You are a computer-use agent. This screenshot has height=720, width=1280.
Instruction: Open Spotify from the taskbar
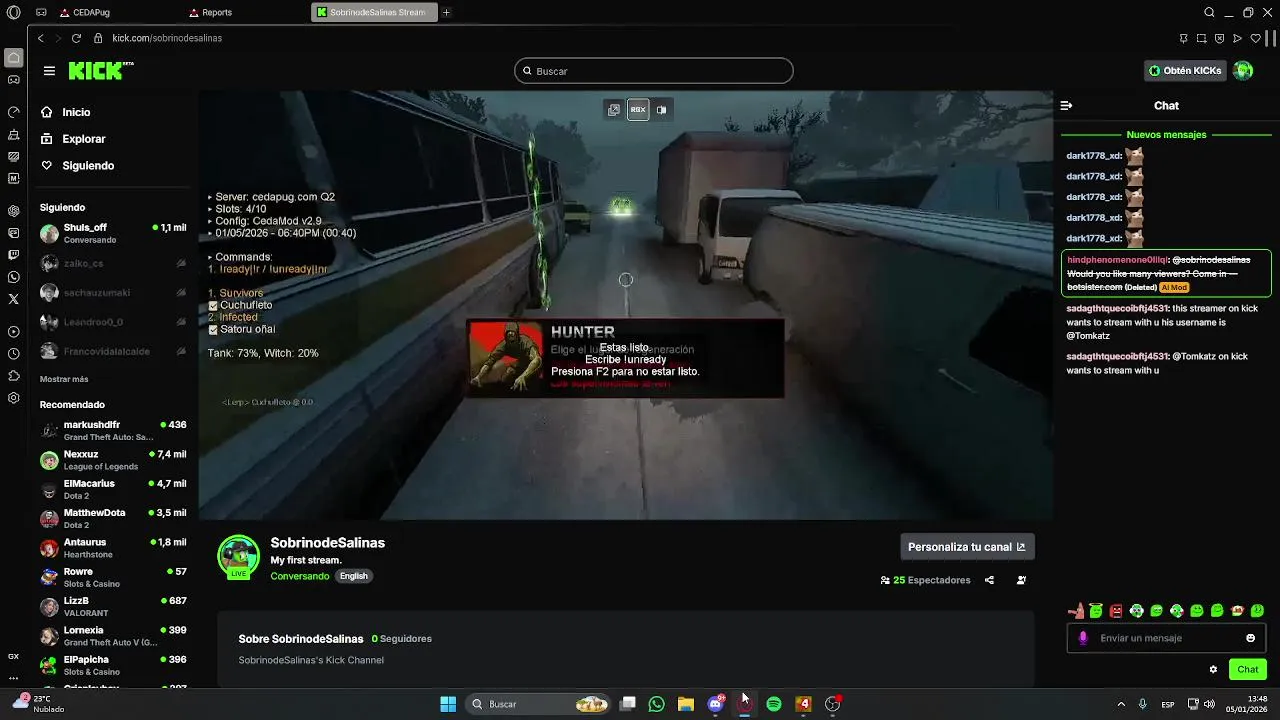(x=774, y=704)
